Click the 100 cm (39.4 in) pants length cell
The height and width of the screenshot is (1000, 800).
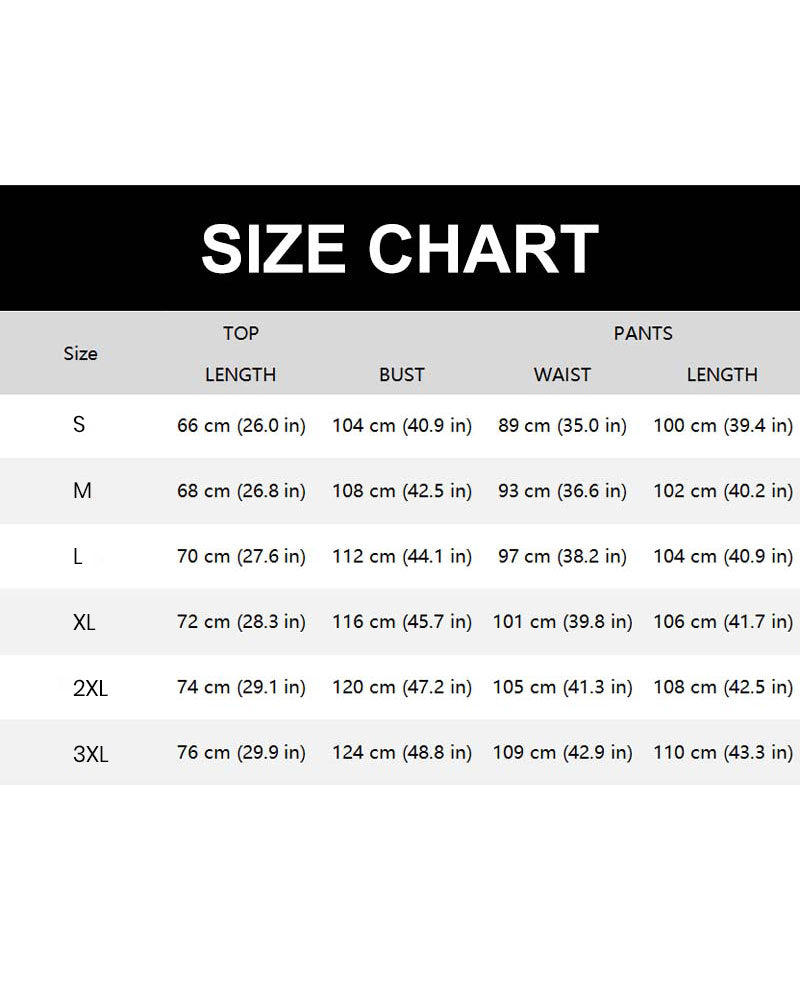pos(723,426)
